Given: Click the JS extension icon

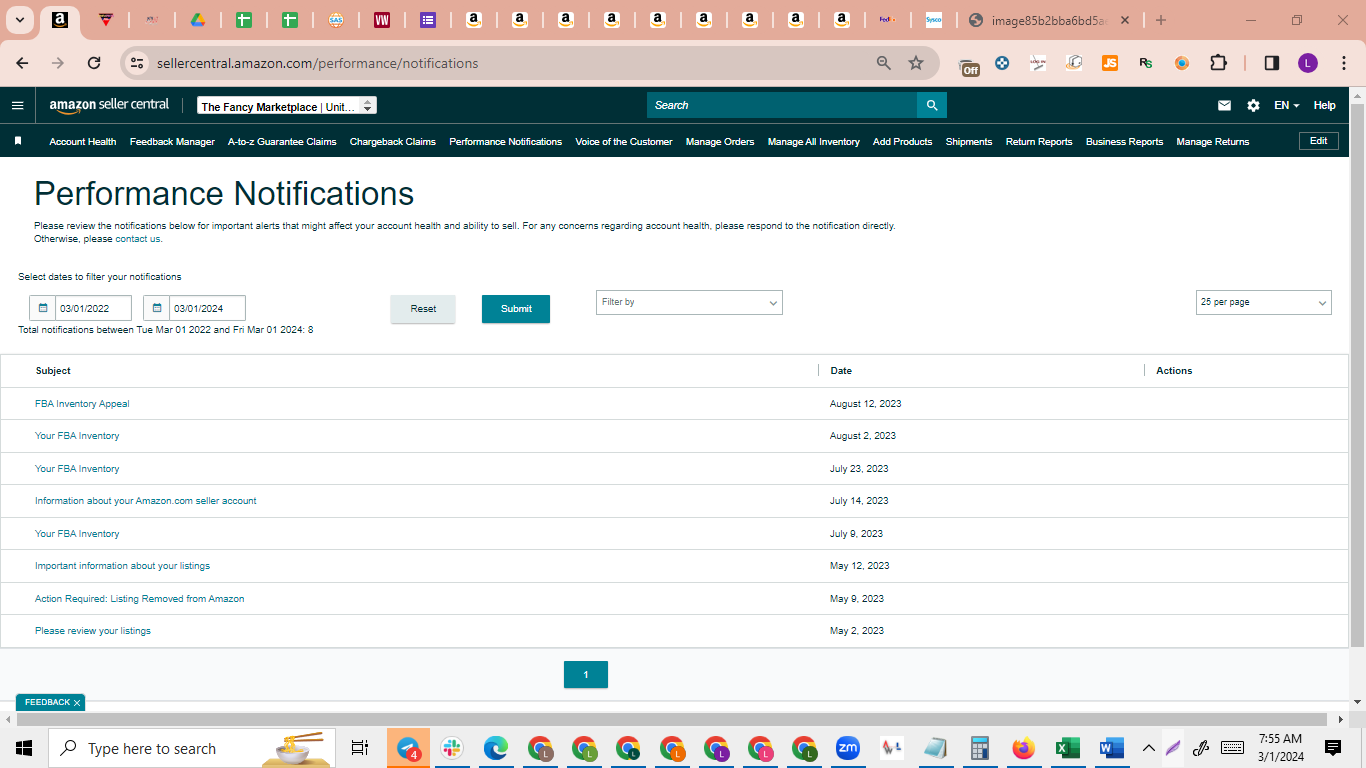Looking at the screenshot, I should 1110,63.
